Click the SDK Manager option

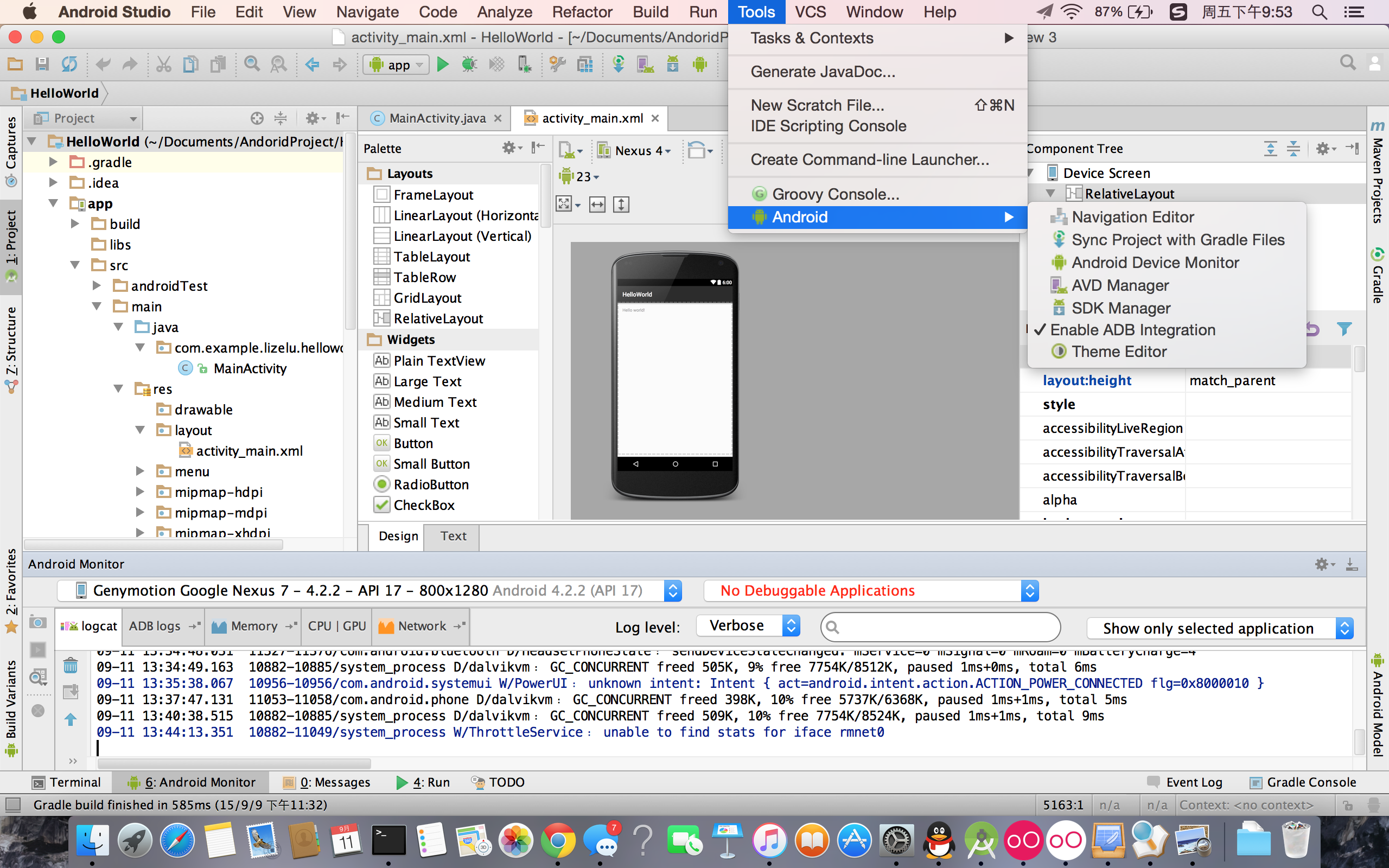tap(1119, 307)
